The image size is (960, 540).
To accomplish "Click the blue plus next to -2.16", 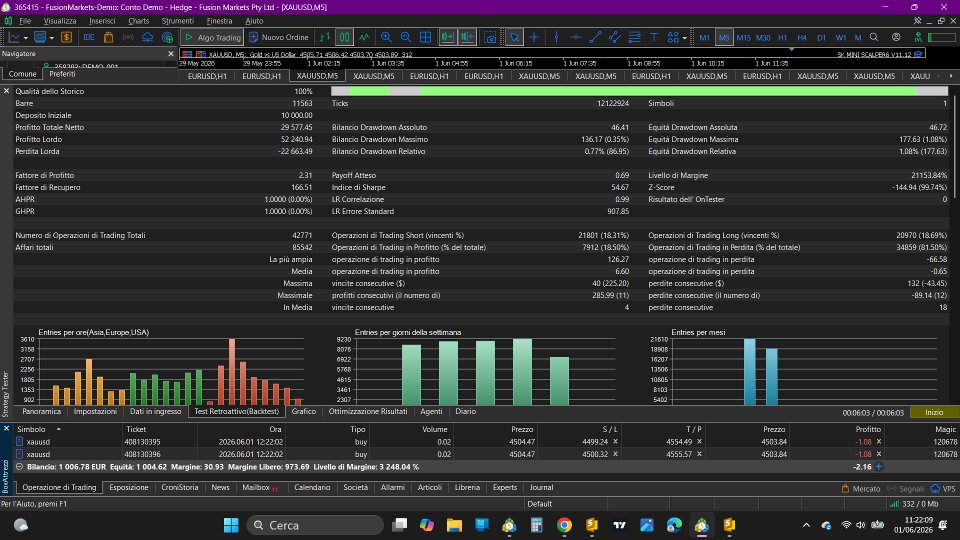I will 879,467.
